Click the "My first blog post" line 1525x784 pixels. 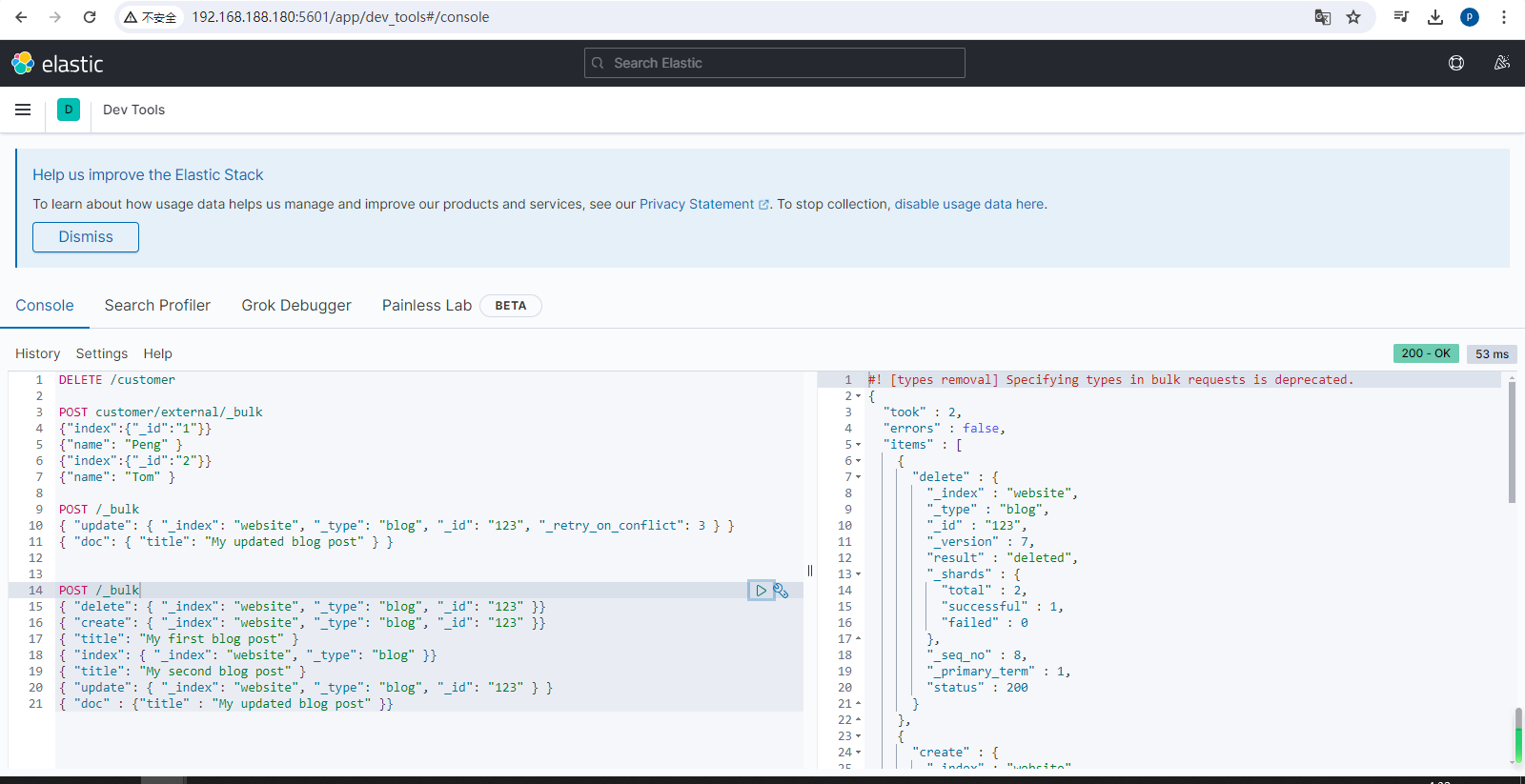click(x=179, y=639)
